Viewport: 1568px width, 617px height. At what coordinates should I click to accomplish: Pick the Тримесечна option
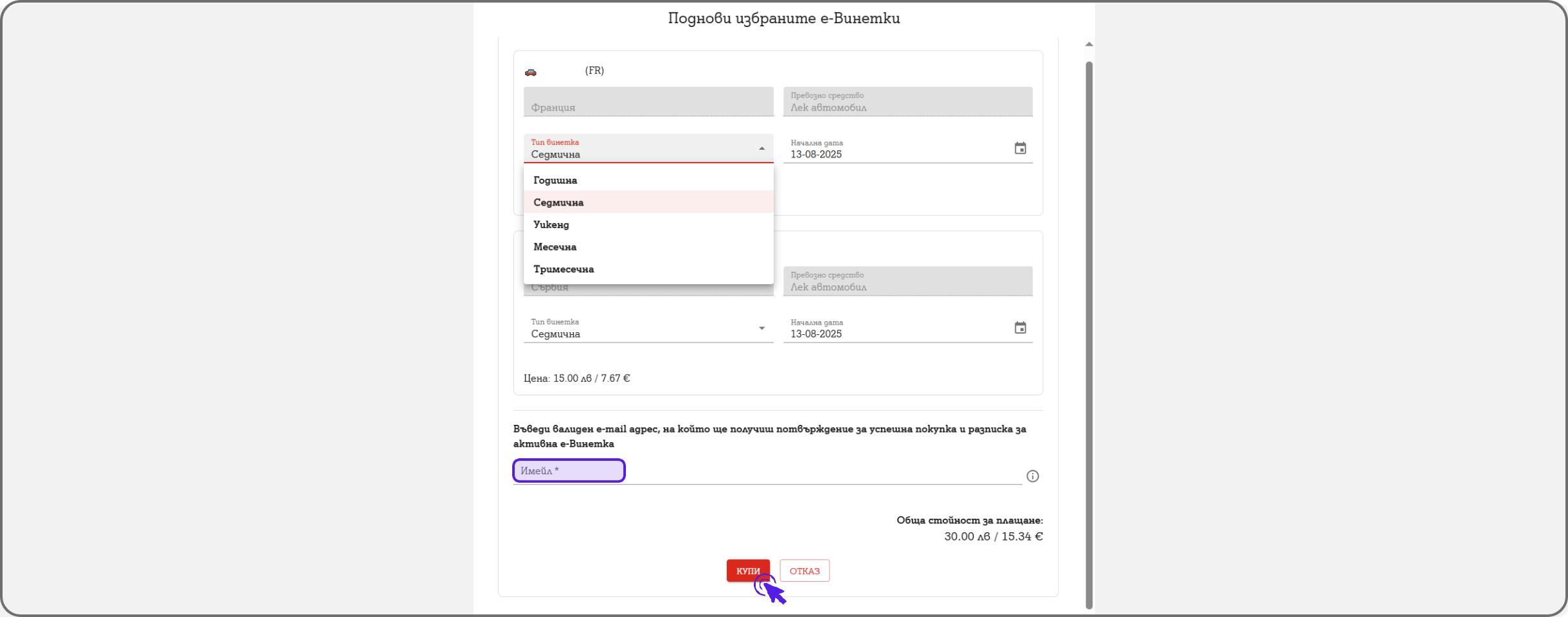tap(564, 269)
